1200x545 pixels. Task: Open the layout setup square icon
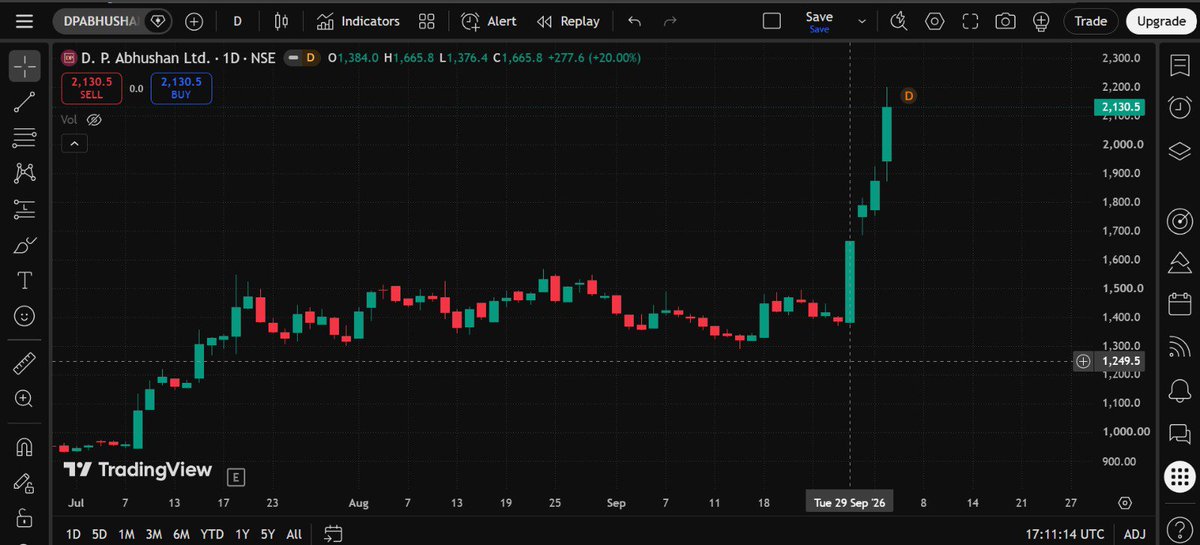[771, 21]
